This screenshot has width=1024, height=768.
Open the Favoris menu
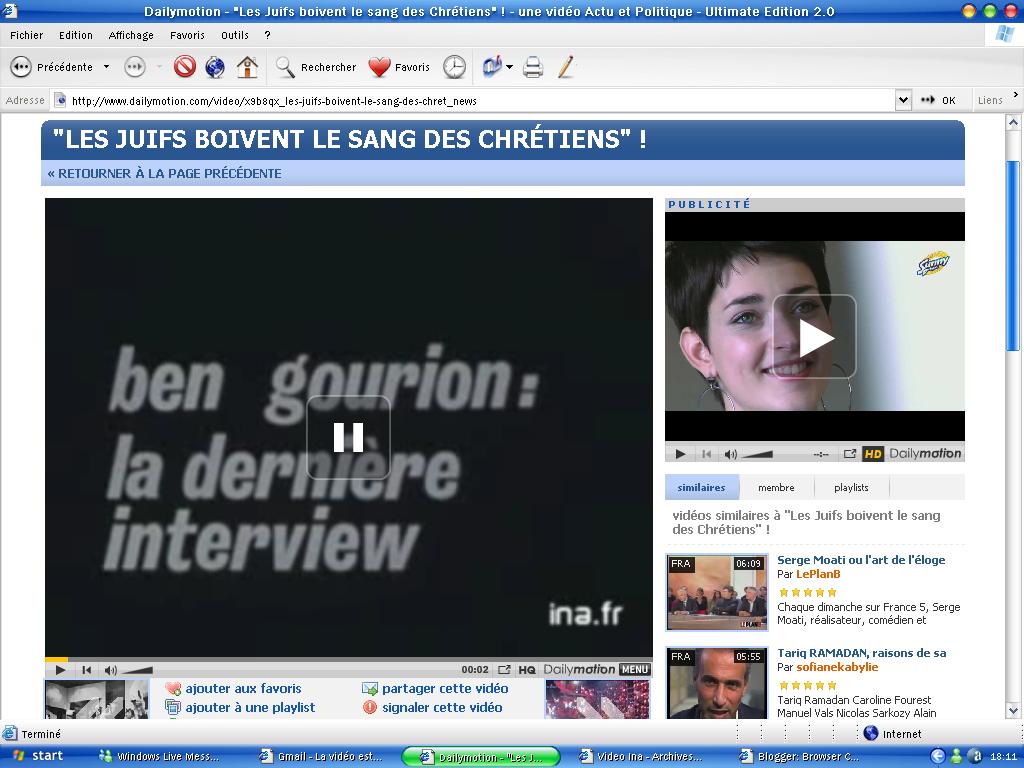[x=187, y=35]
